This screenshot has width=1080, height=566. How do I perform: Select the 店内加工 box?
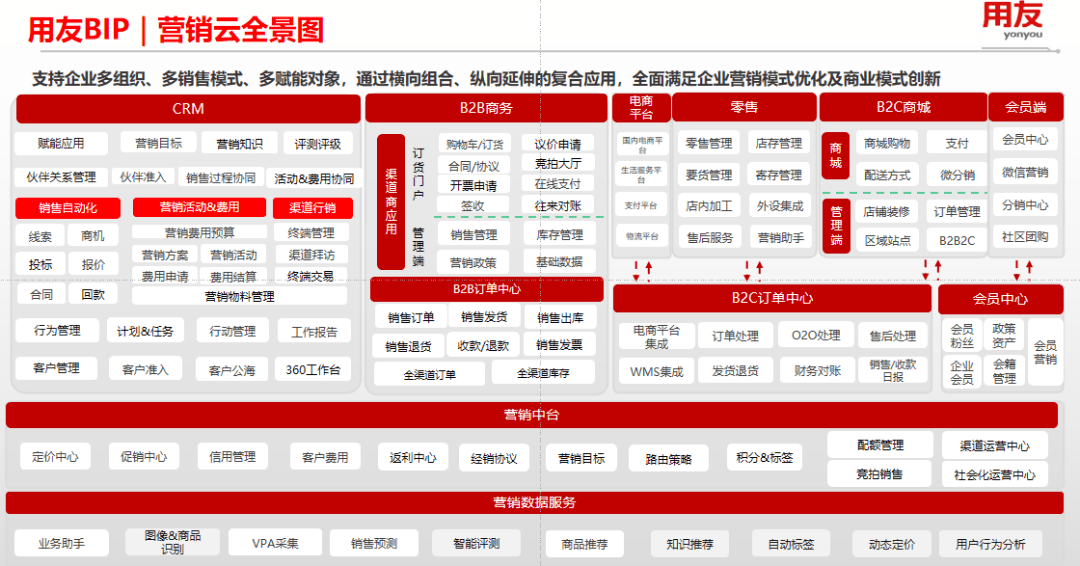tap(709, 206)
